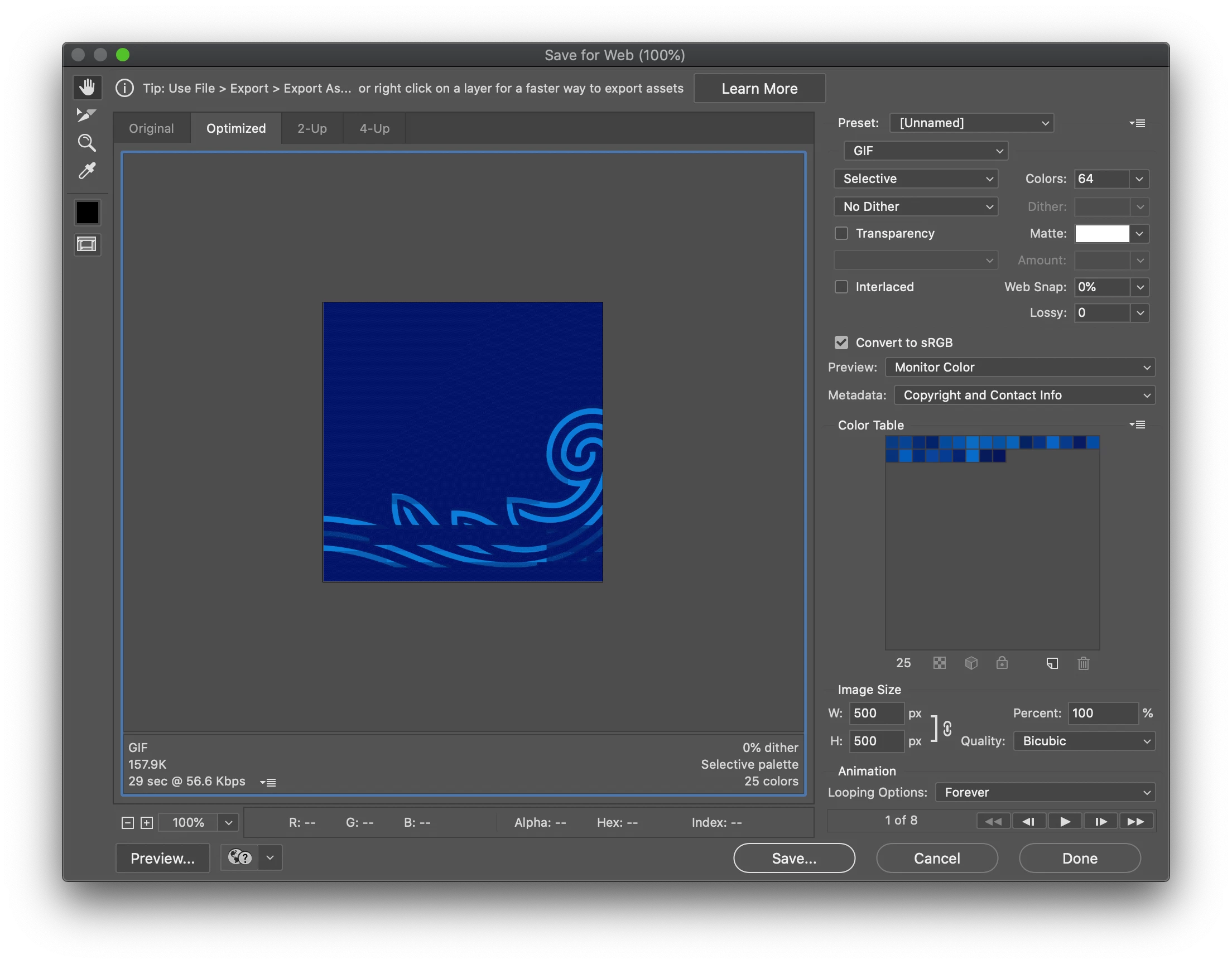The height and width of the screenshot is (964, 1232).
Task: Click the Learn More button
Action: coord(759,89)
